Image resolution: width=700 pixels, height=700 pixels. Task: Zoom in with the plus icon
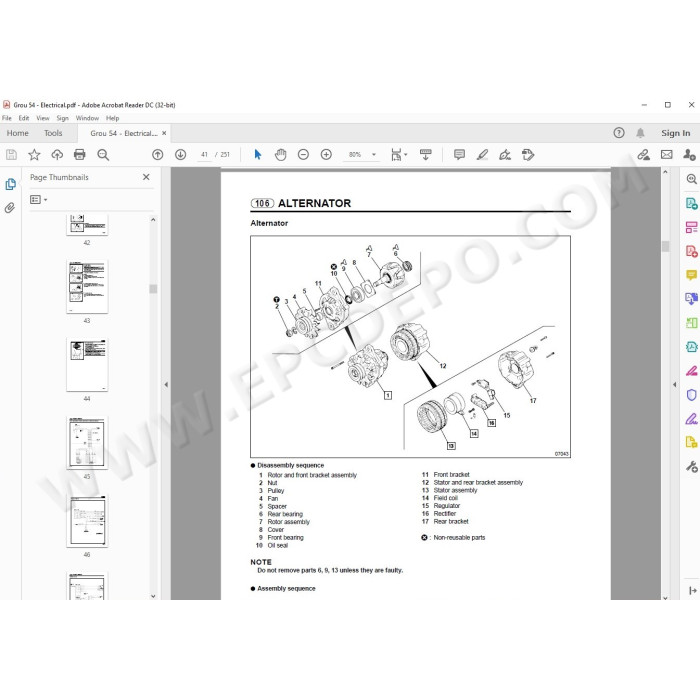point(326,155)
